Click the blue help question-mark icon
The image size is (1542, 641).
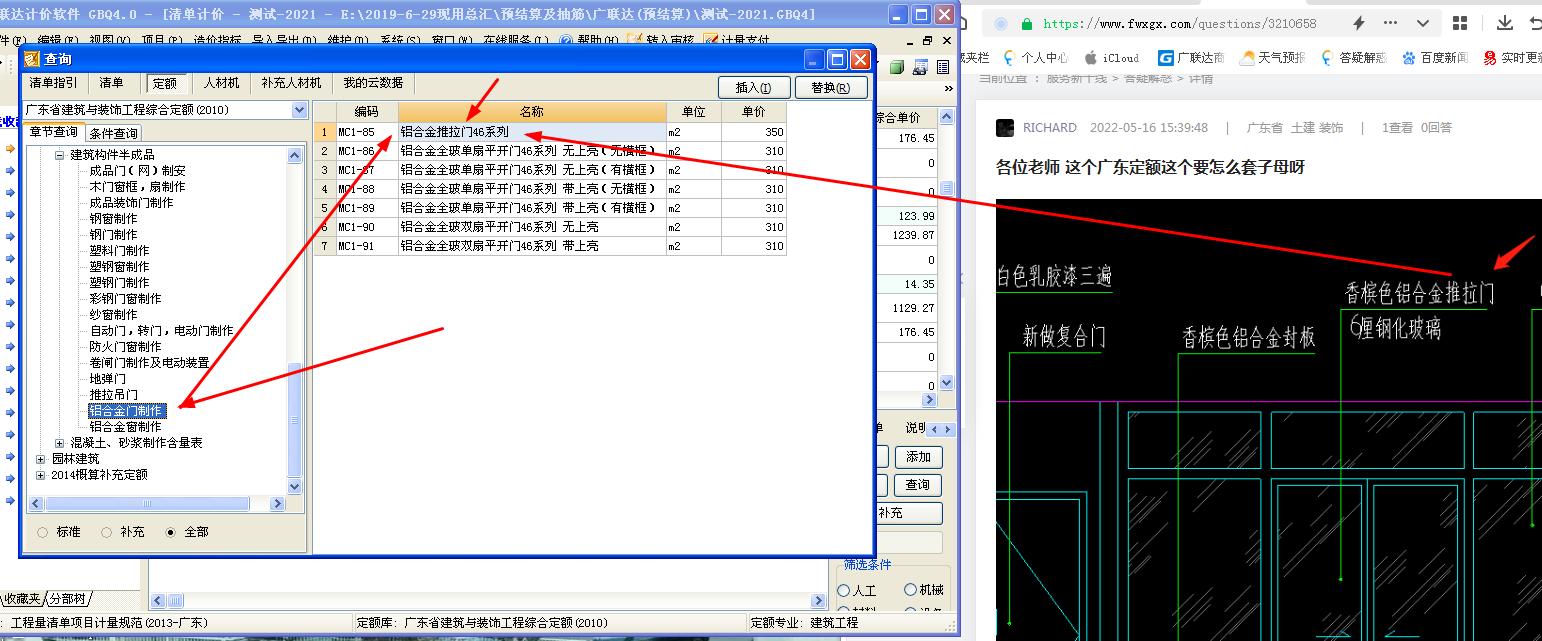coord(566,40)
